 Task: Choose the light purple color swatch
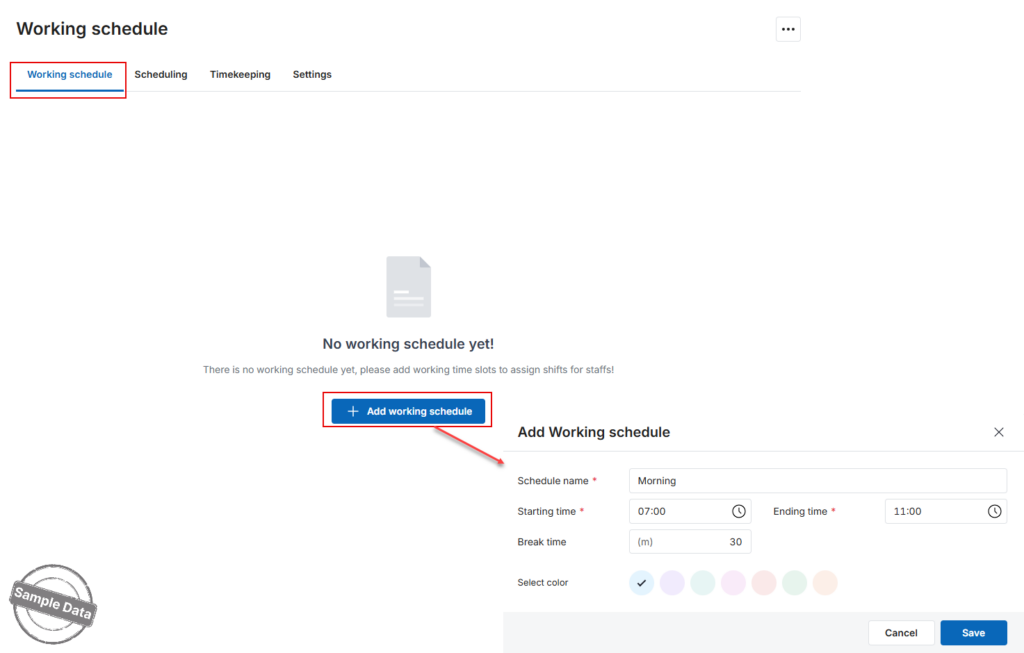tap(672, 582)
